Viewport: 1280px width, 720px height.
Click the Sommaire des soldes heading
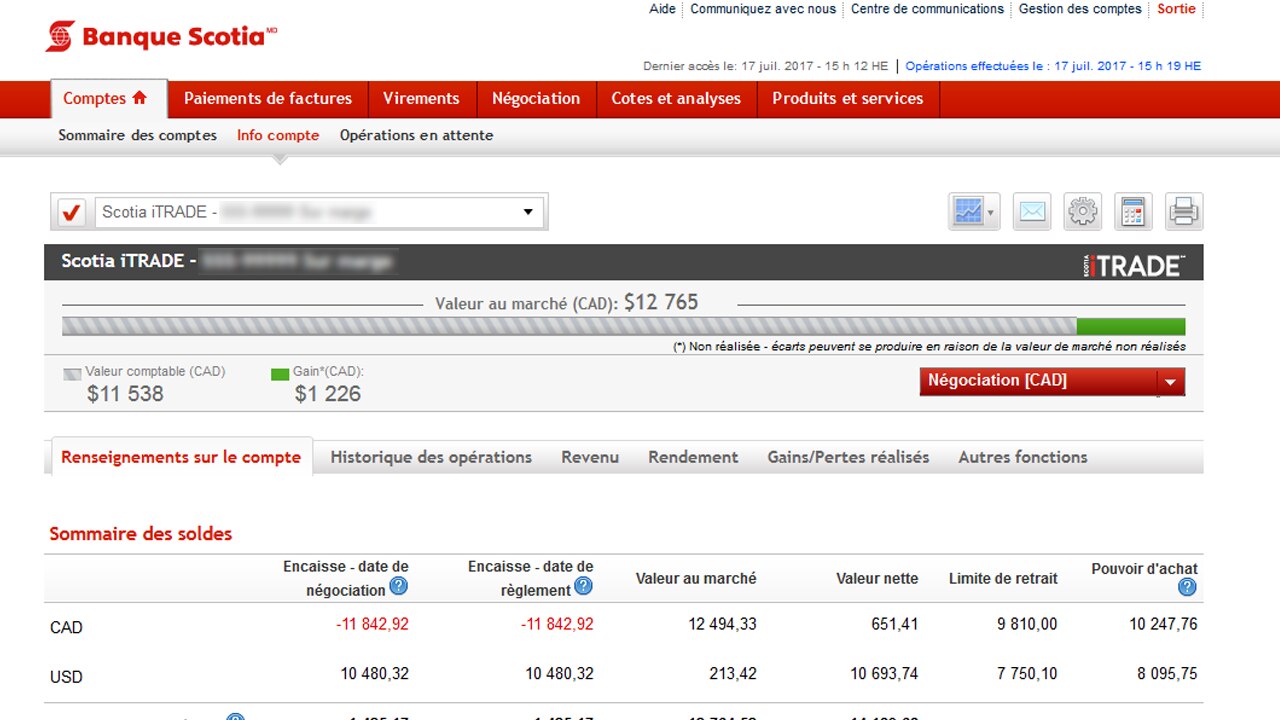point(141,534)
